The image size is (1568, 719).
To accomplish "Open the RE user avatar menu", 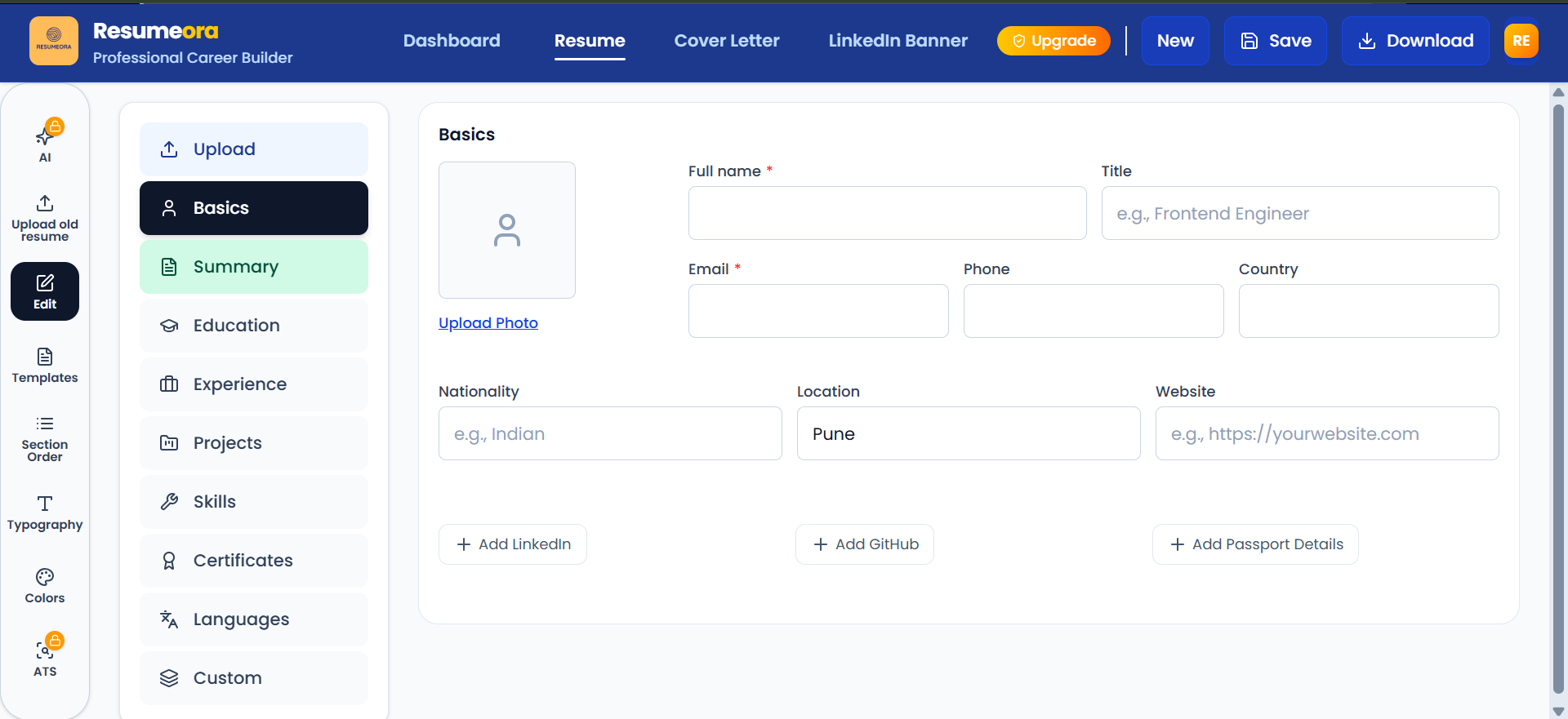I will [x=1521, y=41].
